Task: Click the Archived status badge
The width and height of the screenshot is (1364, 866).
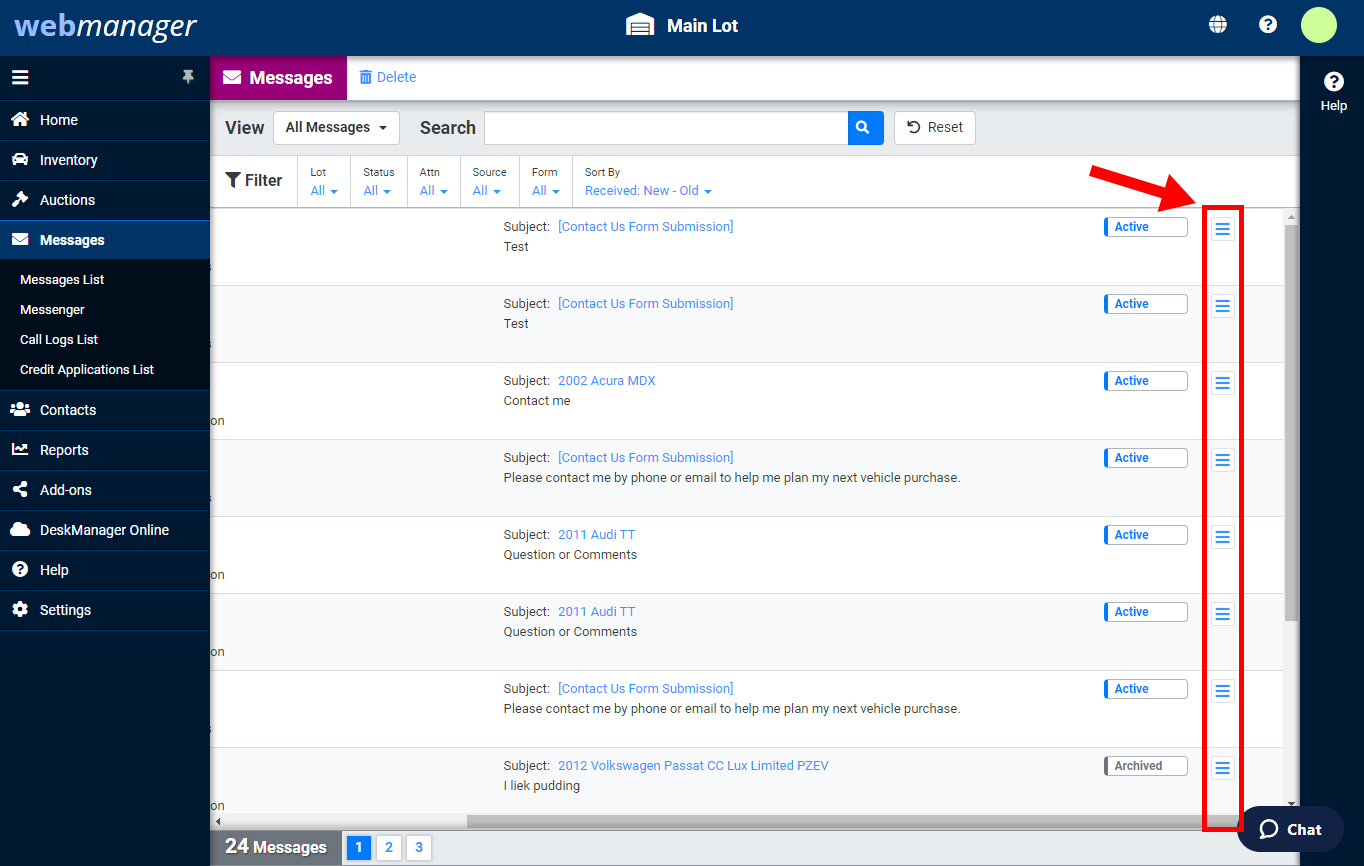Action: coord(1146,766)
